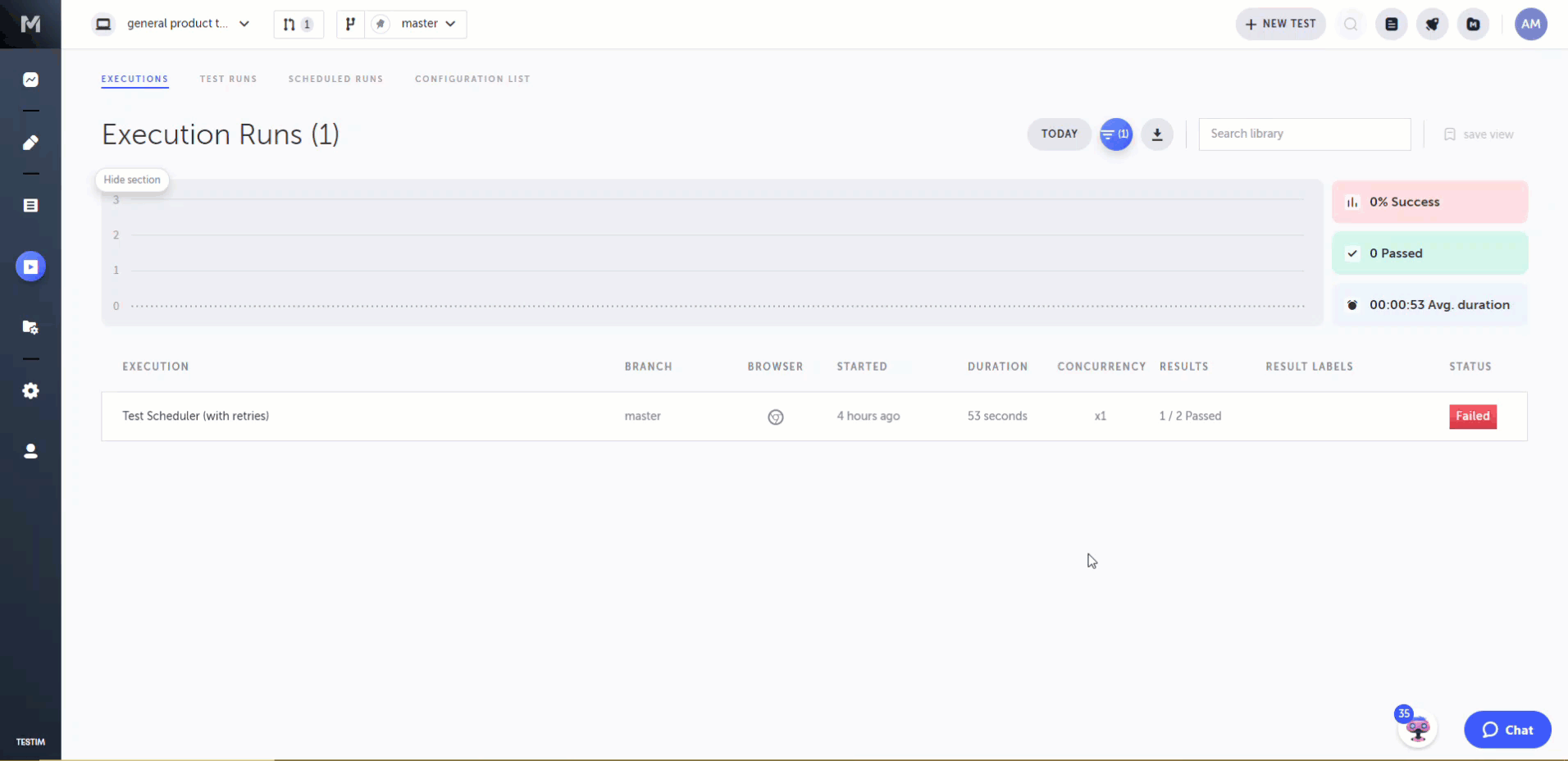Screen dimensions: 1568x761
Task: Open the folder settings icon in sidebar
Action: (x=30, y=328)
